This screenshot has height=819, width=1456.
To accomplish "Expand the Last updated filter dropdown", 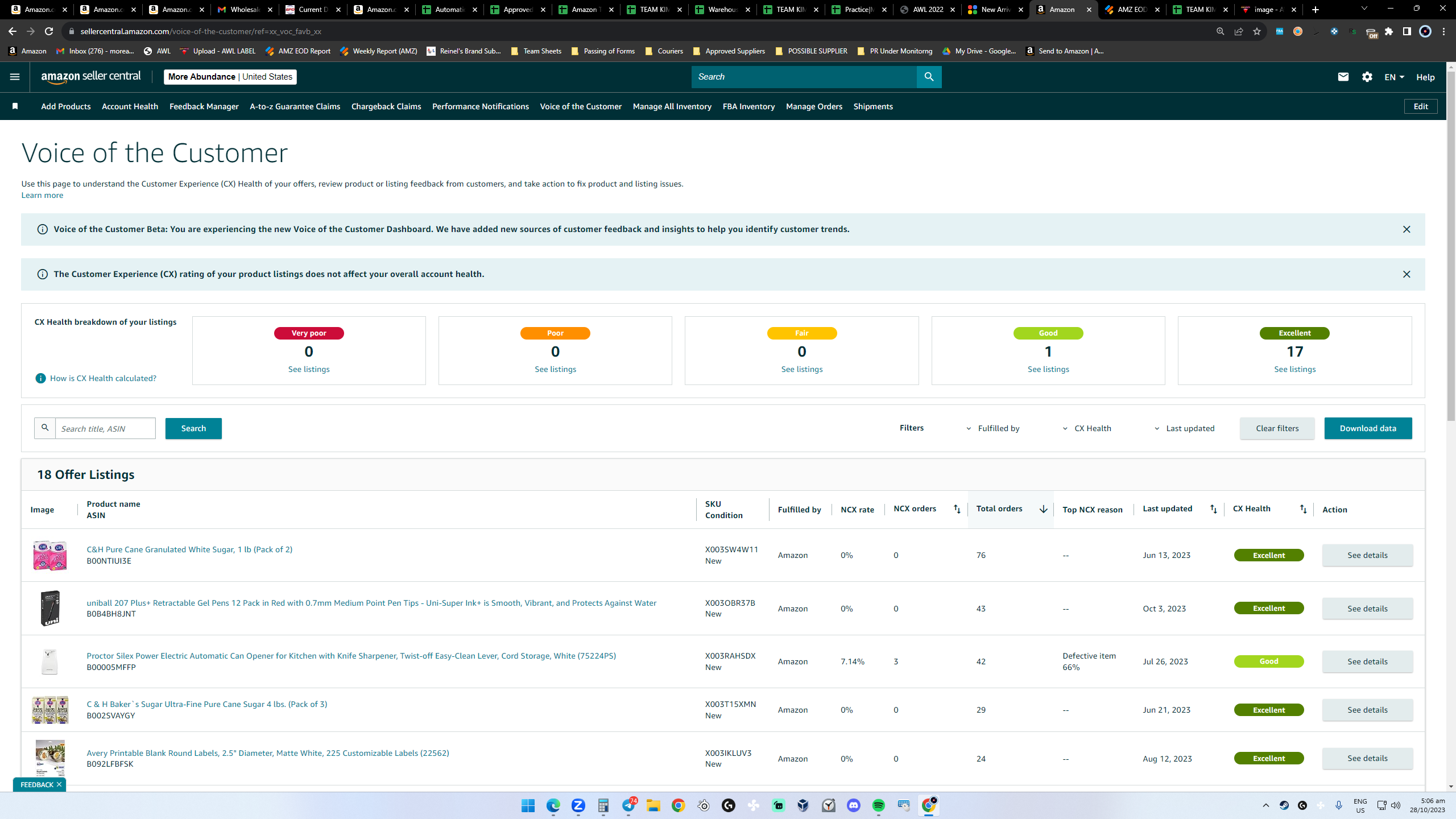I will 1185,428.
